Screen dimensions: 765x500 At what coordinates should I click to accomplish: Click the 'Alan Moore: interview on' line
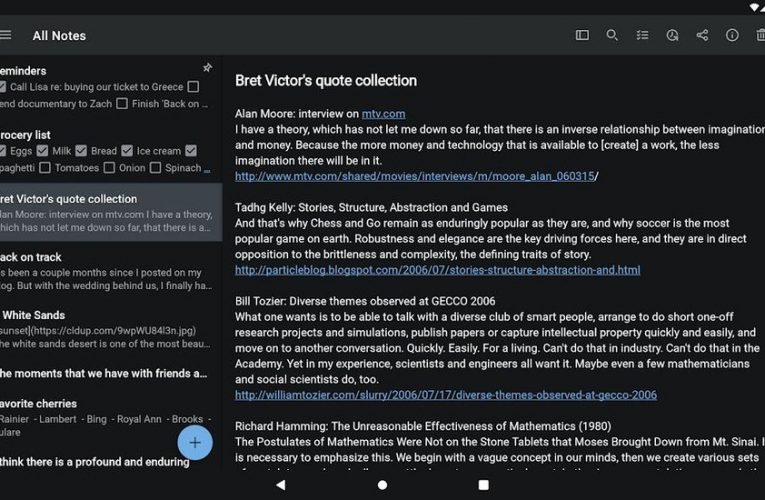pos(297,114)
